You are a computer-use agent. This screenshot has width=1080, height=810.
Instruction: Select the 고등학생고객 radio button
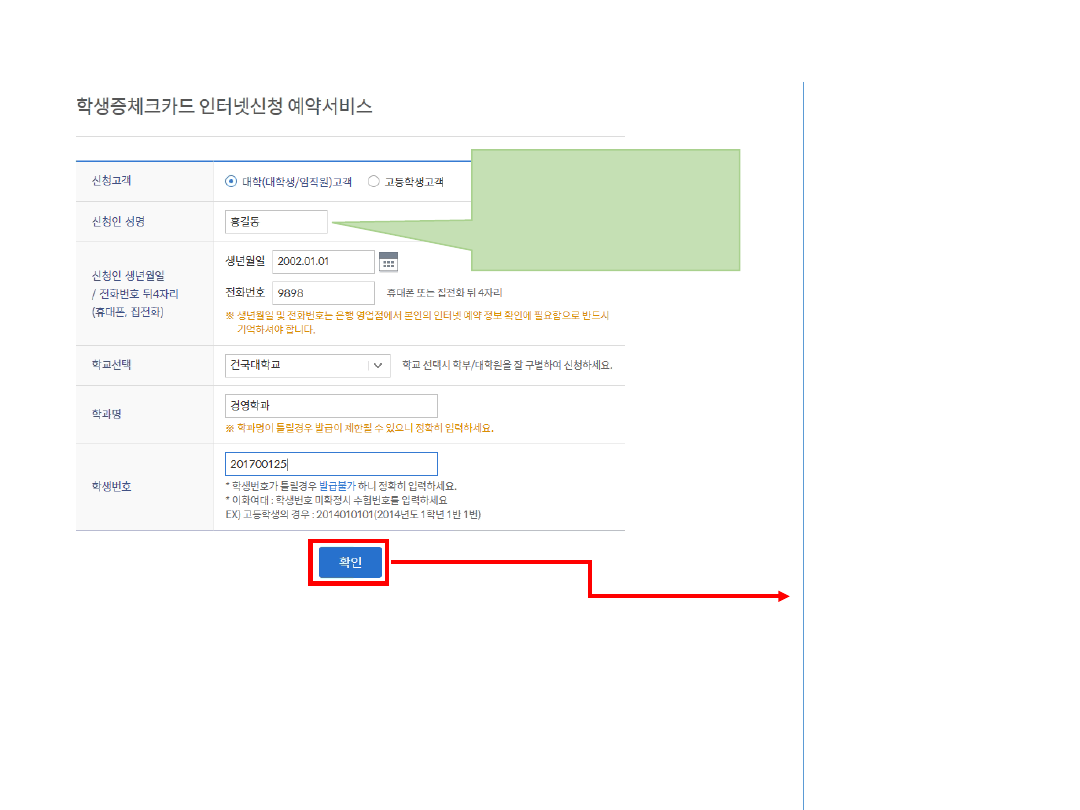(374, 182)
